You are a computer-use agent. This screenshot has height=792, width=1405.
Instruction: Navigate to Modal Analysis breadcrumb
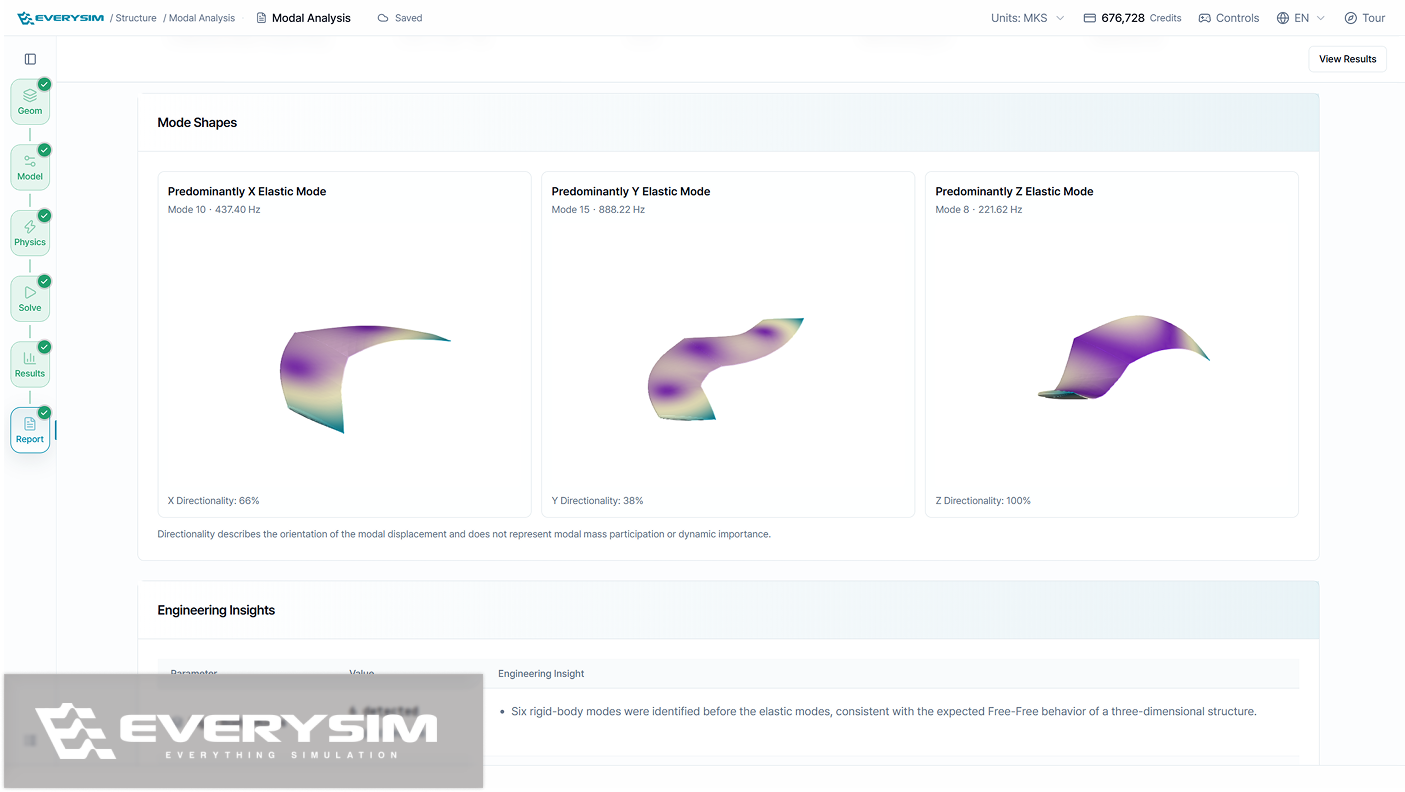click(202, 18)
